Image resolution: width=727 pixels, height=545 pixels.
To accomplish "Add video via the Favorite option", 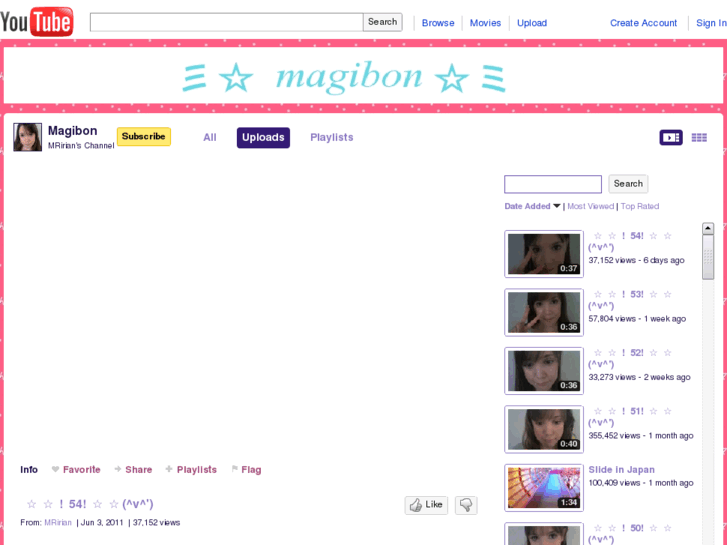I will click(76, 469).
